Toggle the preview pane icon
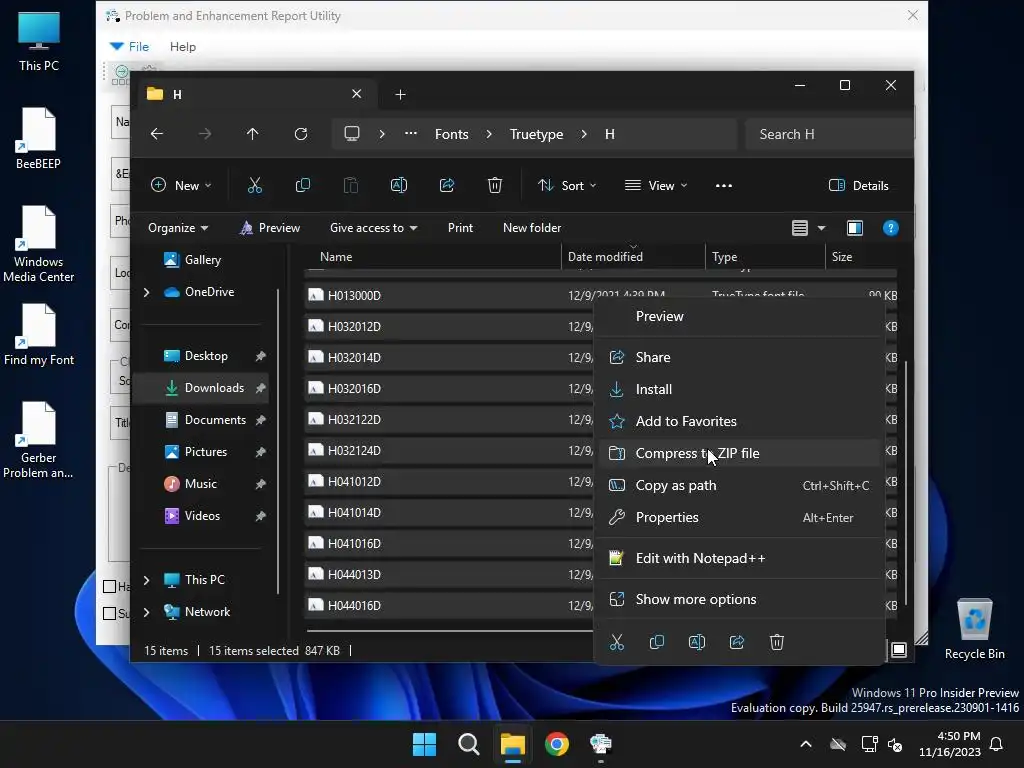The image size is (1024, 768). click(x=855, y=228)
